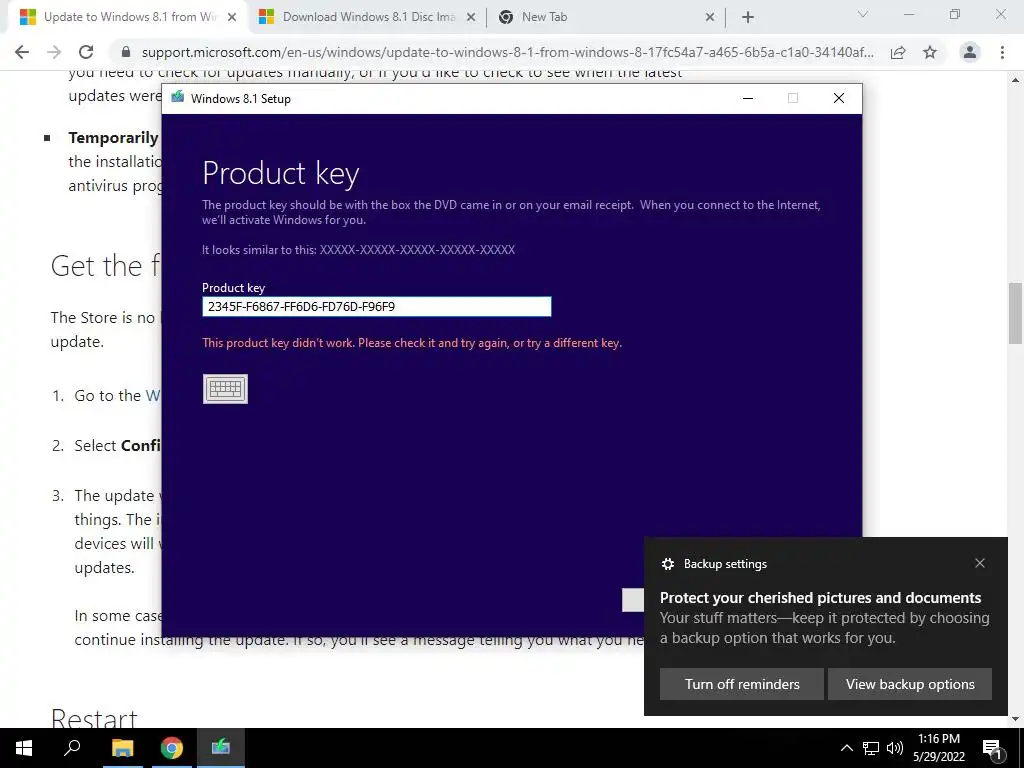Click the Backup settings gear icon

point(667,564)
